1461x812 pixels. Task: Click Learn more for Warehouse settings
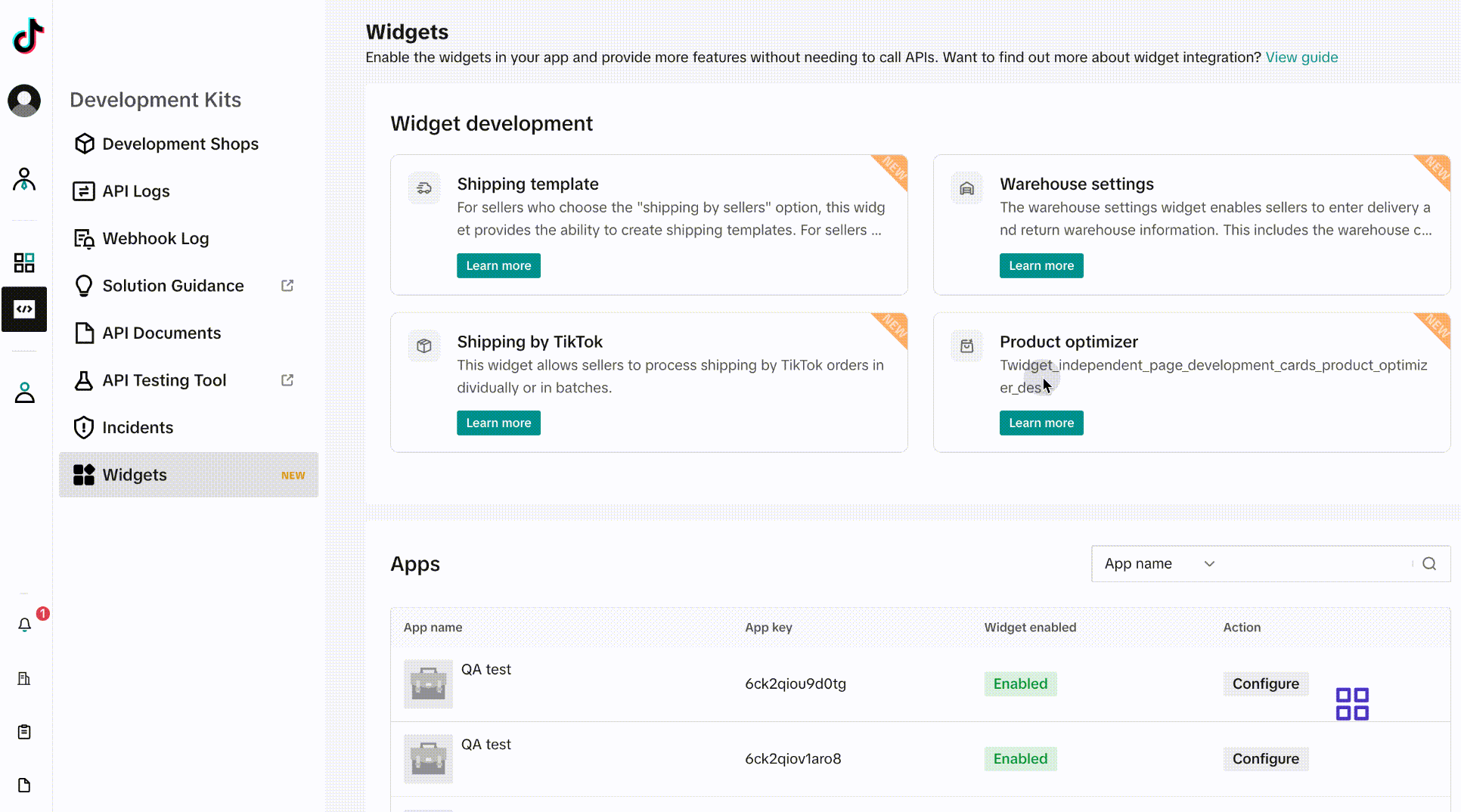pos(1041,265)
